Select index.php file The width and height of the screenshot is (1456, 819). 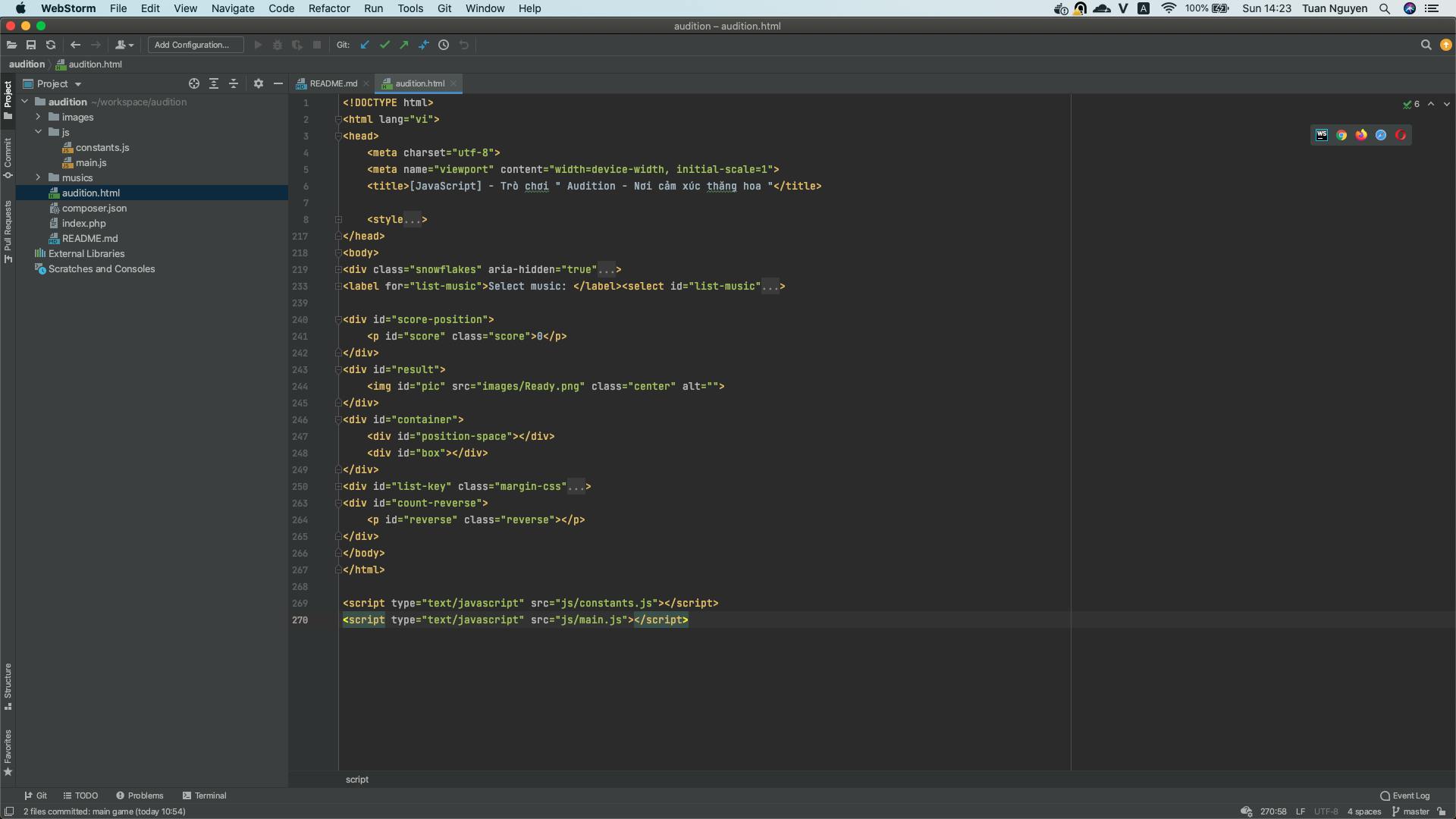point(83,223)
